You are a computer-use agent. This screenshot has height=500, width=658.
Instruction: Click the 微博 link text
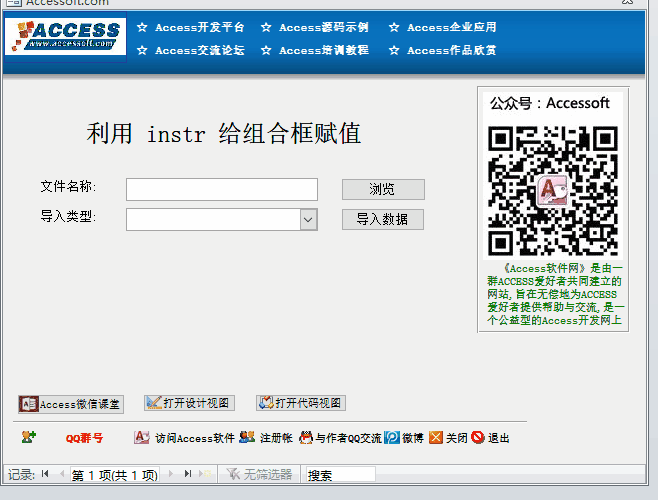[x=413, y=438]
